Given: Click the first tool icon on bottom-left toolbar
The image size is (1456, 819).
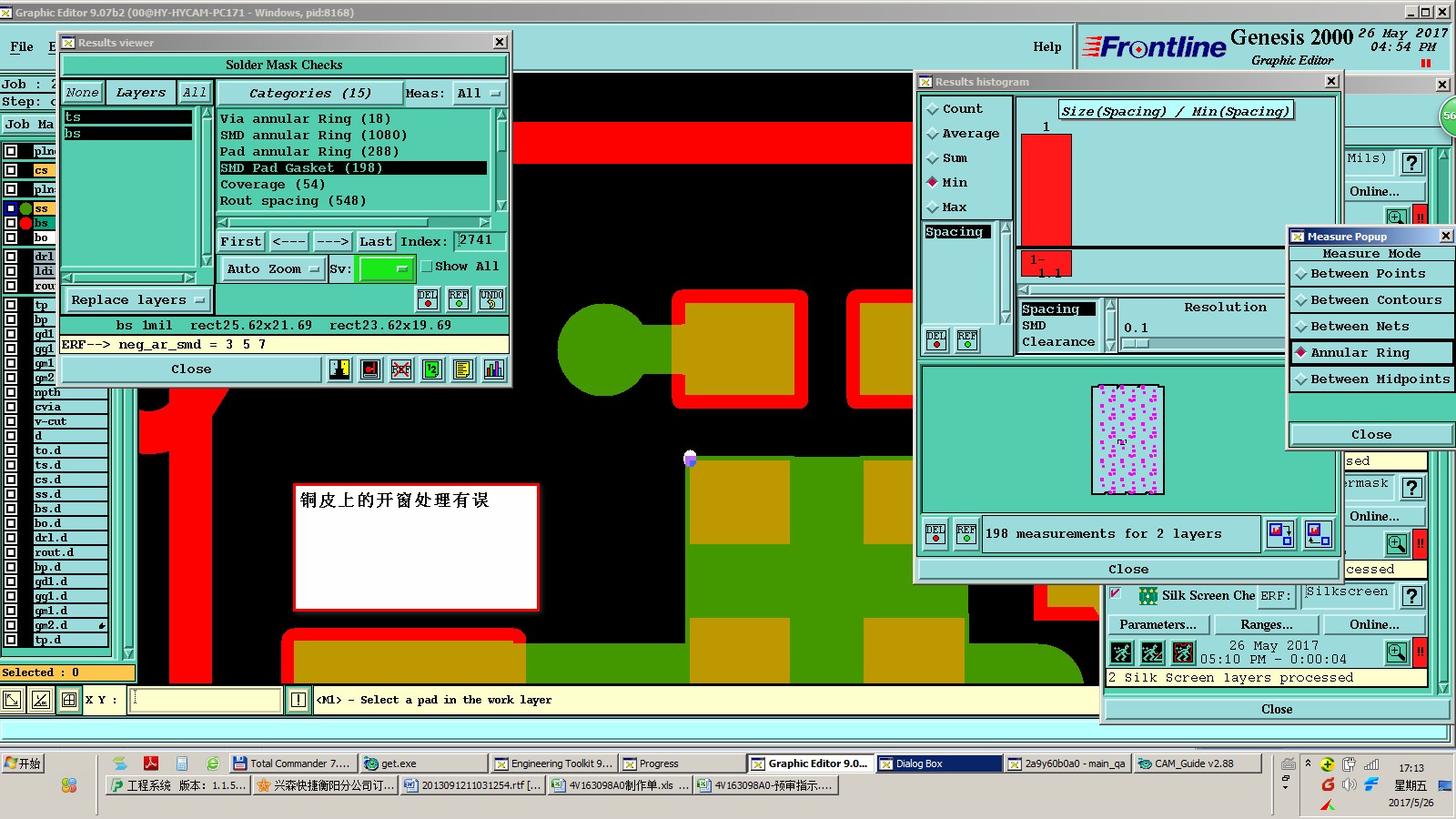Looking at the screenshot, I should [12, 700].
